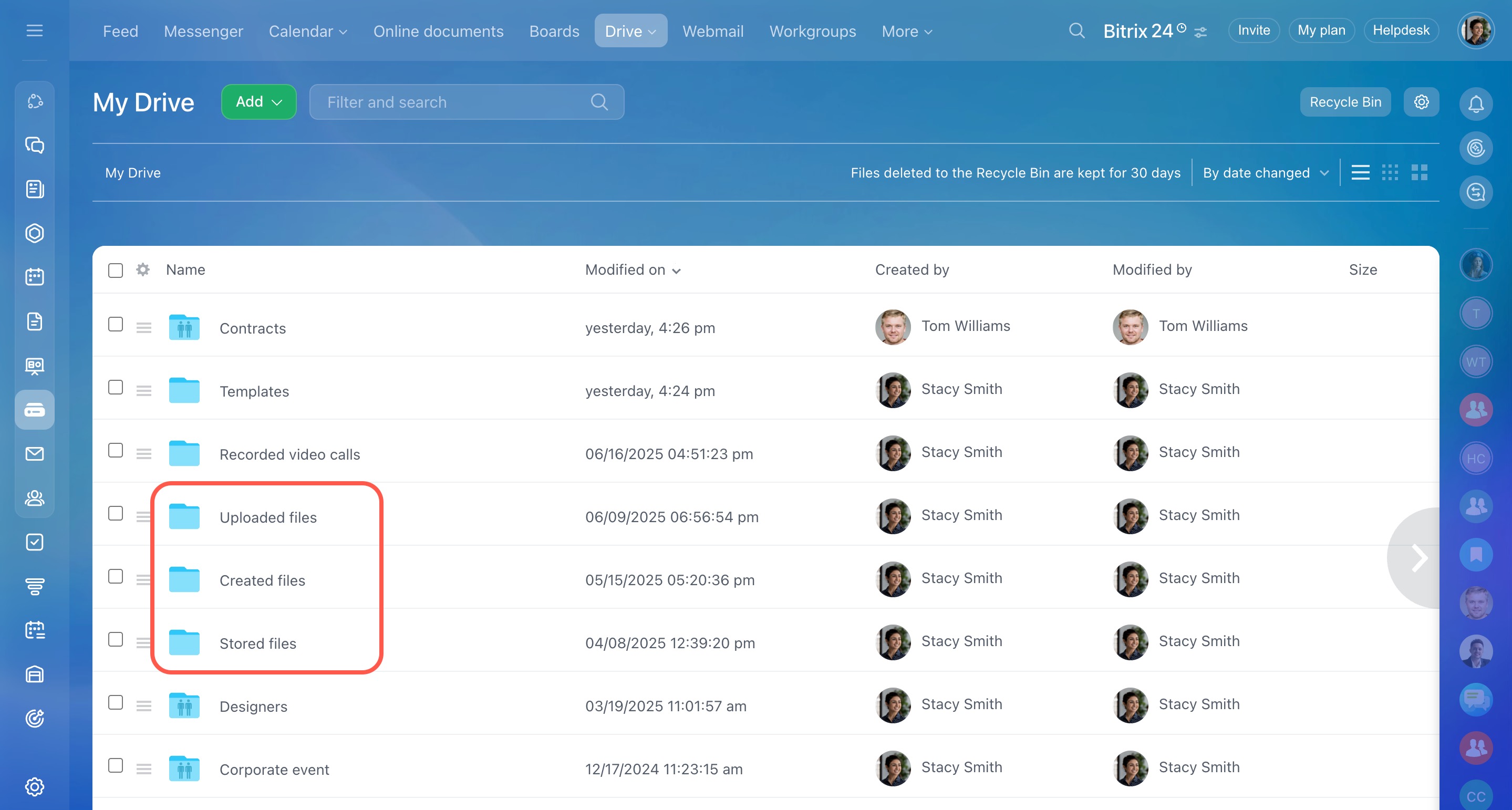The width and height of the screenshot is (1512, 810).
Task: Go to the Webmail tab
Action: pyautogui.click(x=712, y=31)
